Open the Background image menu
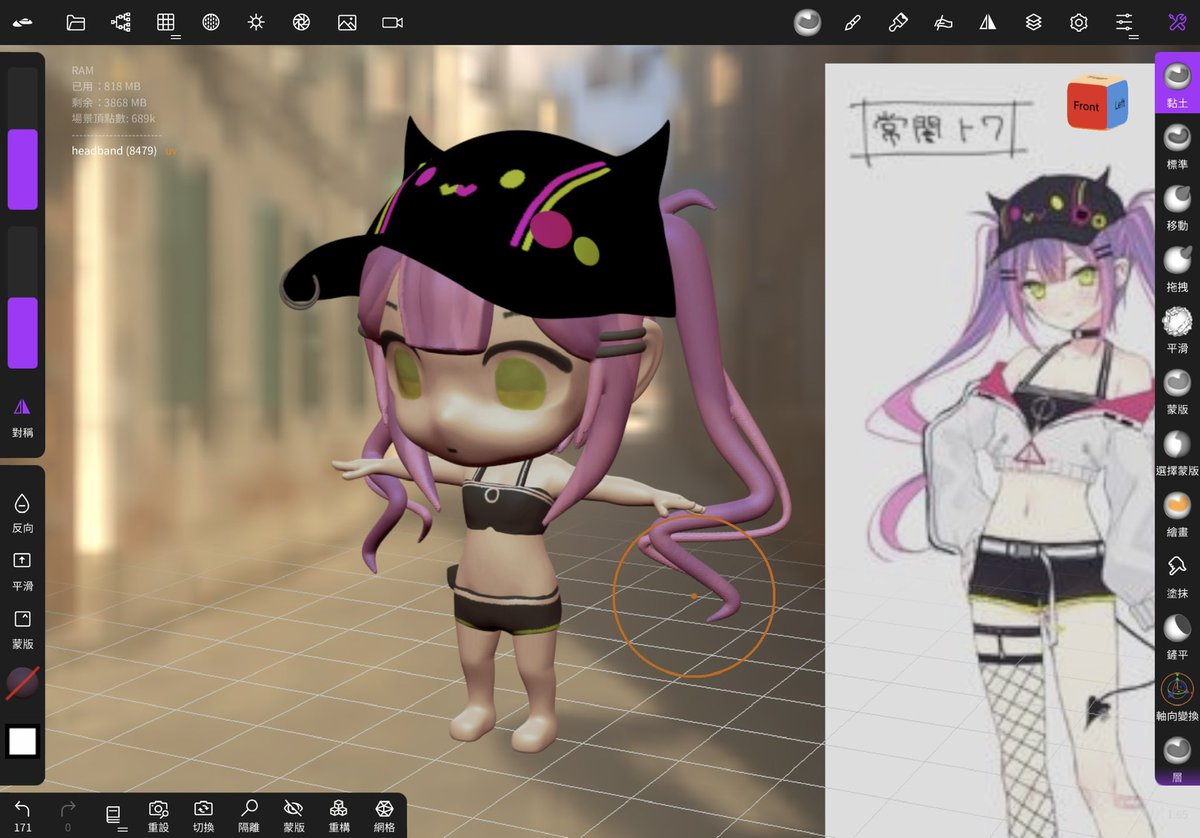The width and height of the screenshot is (1200, 838). click(x=347, y=22)
